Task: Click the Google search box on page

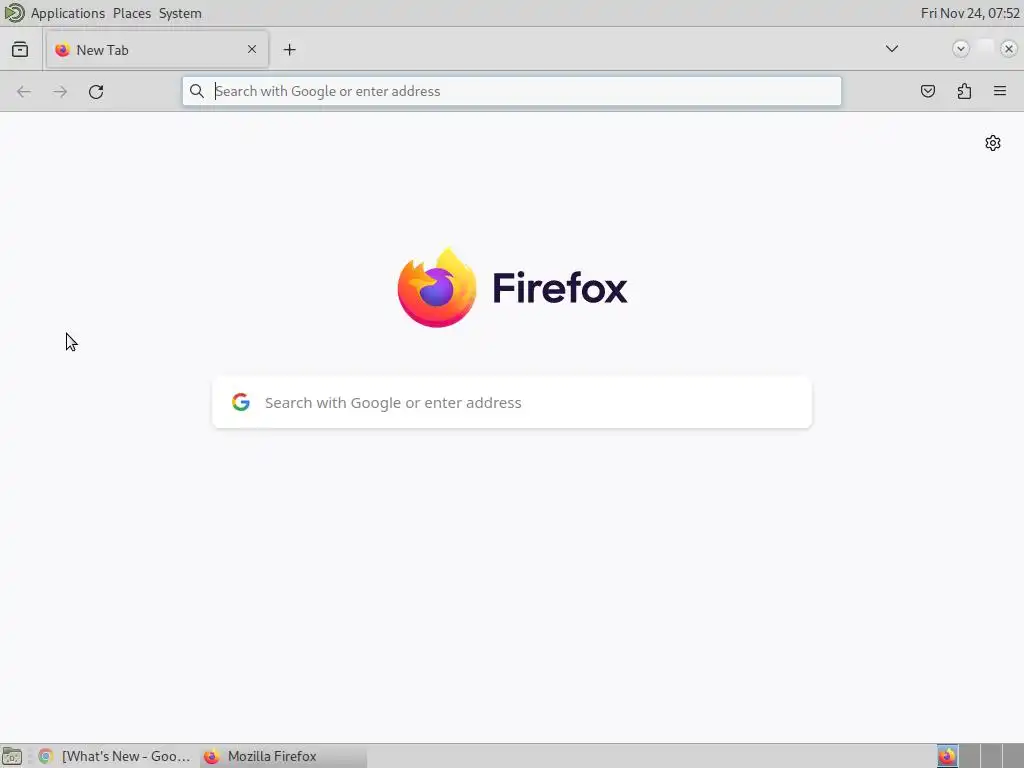Action: point(512,402)
